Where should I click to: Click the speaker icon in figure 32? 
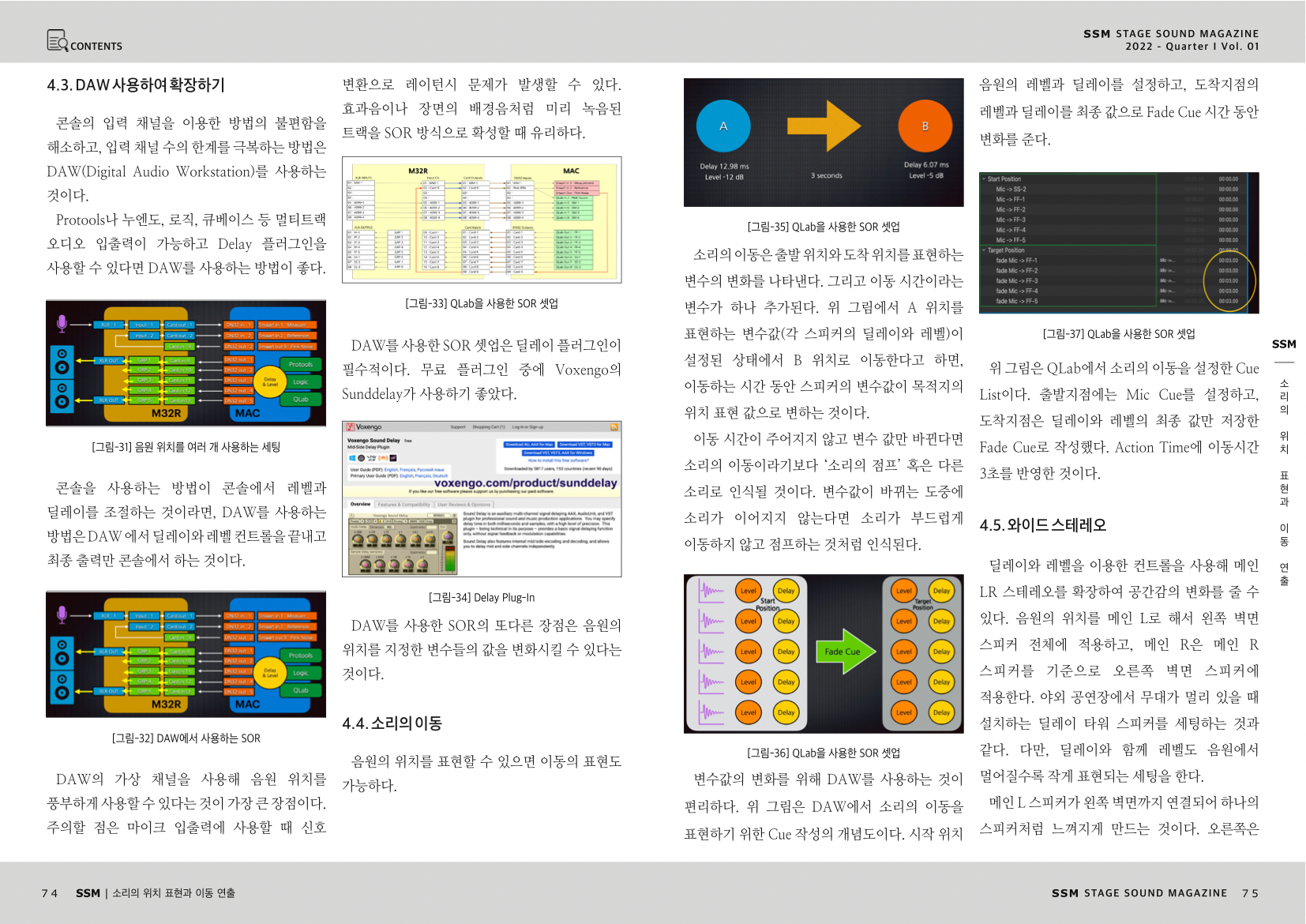pyautogui.click(x=62, y=670)
